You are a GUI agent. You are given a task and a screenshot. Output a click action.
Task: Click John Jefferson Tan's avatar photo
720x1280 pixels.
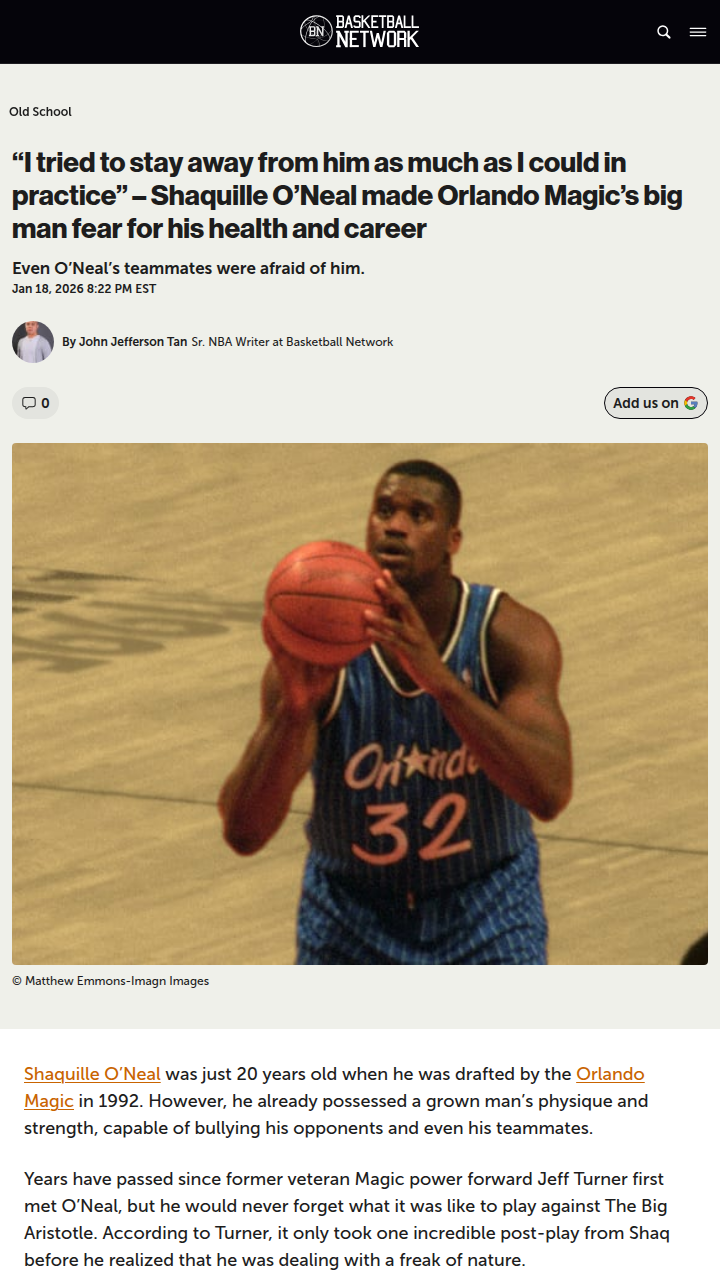[33, 342]
